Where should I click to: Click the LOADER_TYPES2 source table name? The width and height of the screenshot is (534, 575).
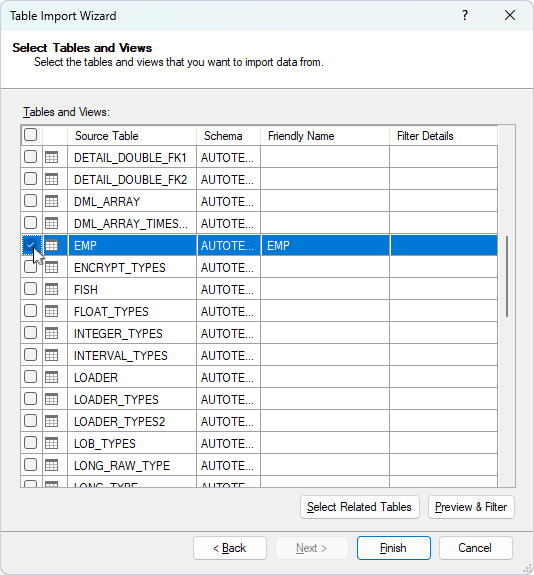pos(120,422)
